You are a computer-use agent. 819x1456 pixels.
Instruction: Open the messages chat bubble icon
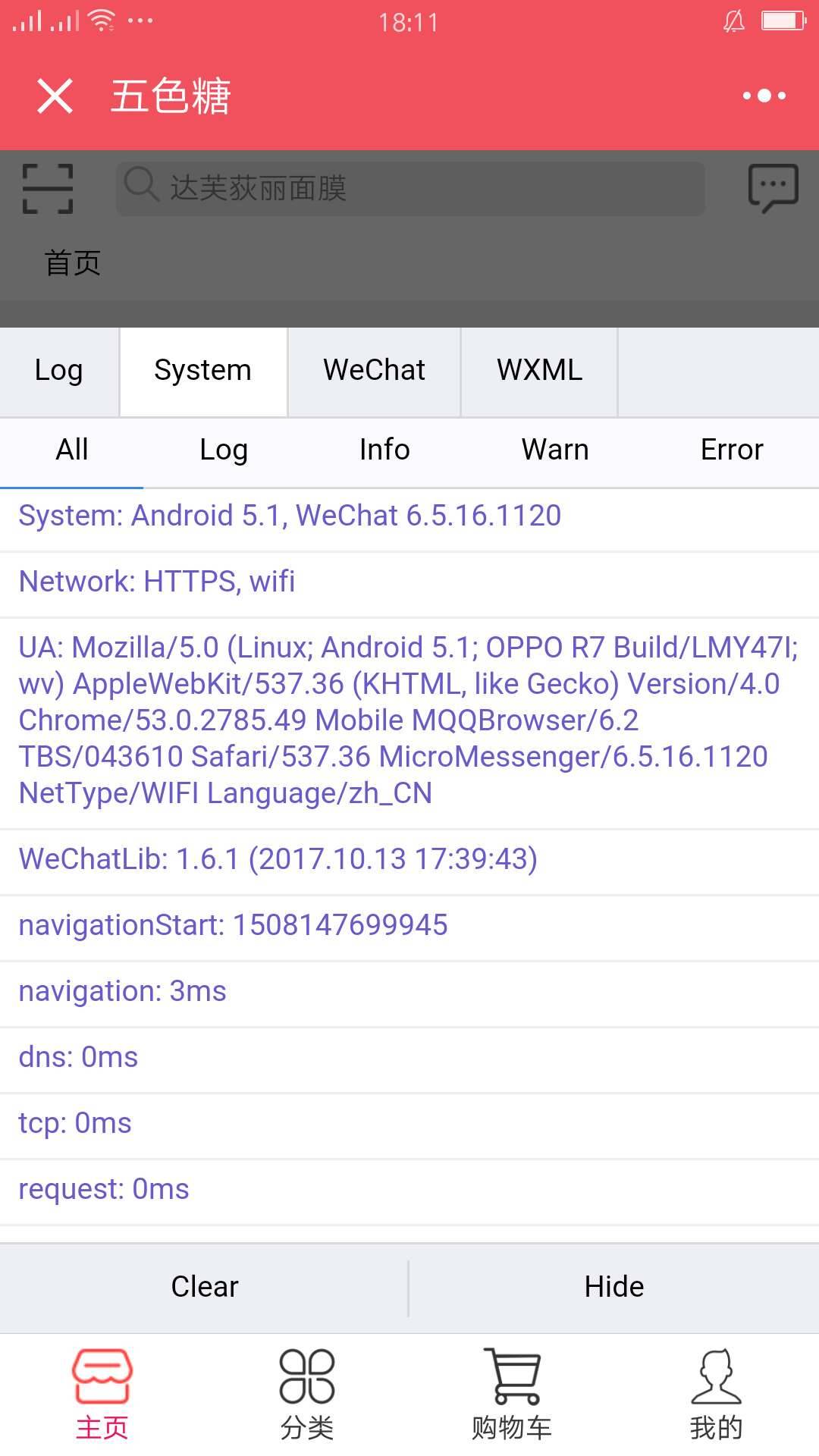coord(773,188)
